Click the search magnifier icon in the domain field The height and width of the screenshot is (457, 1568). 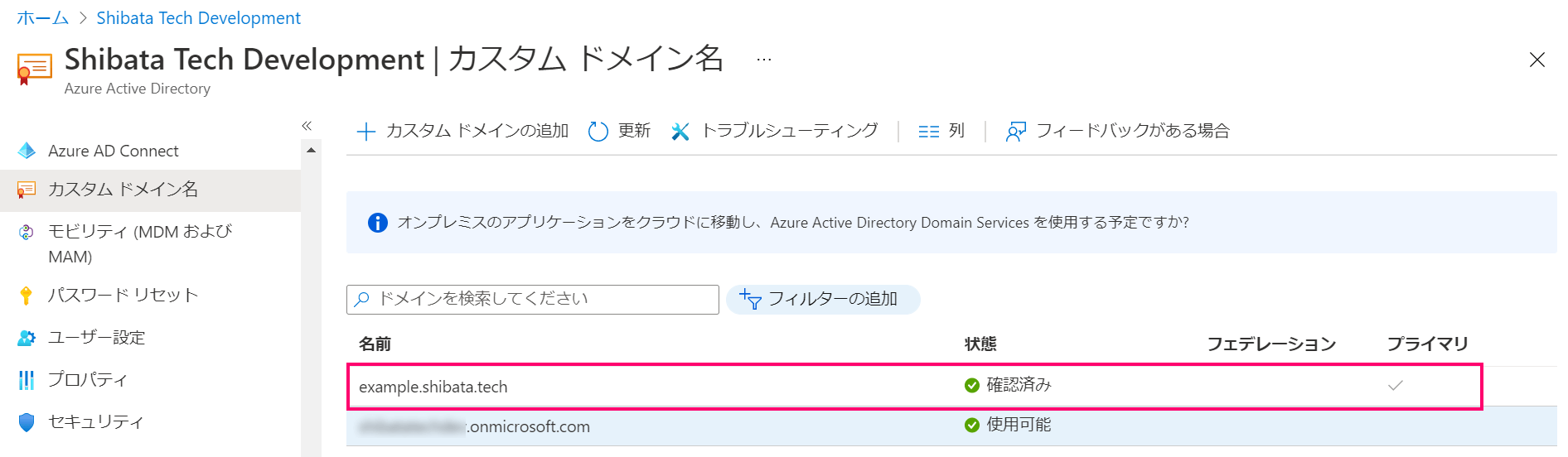click(x=361, y=300)
